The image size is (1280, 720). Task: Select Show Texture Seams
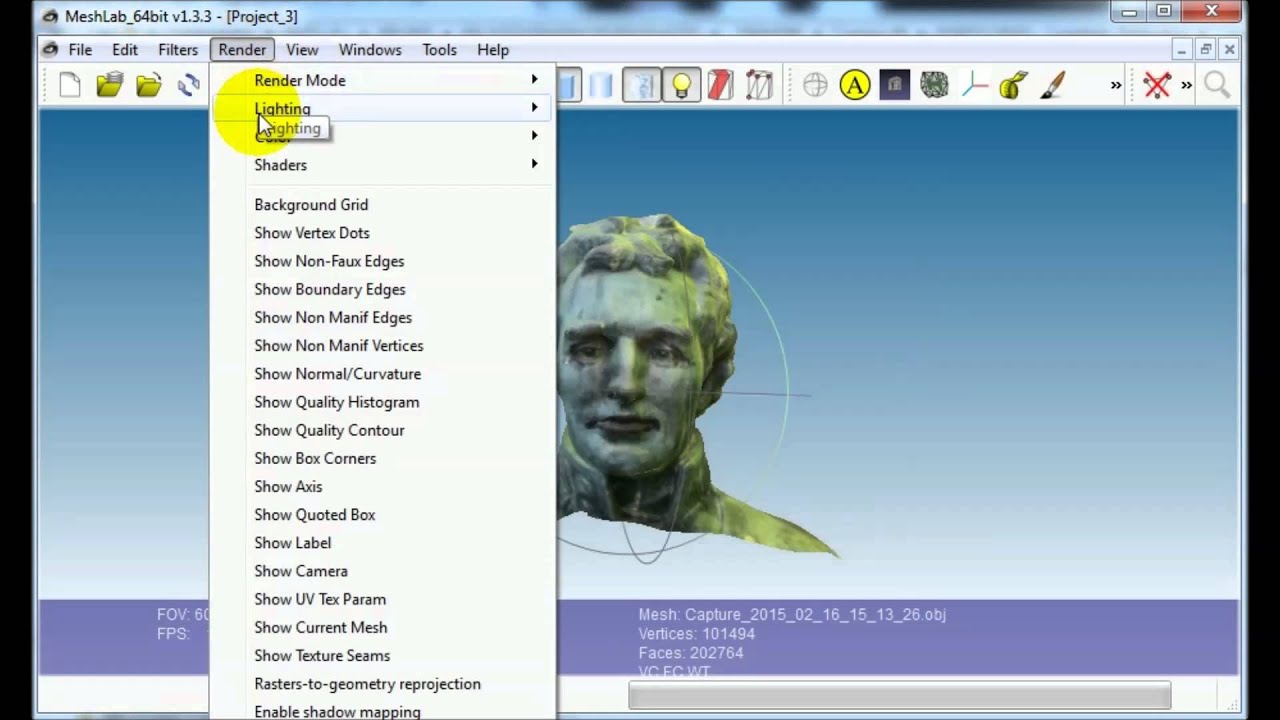(x=382, y=655)
